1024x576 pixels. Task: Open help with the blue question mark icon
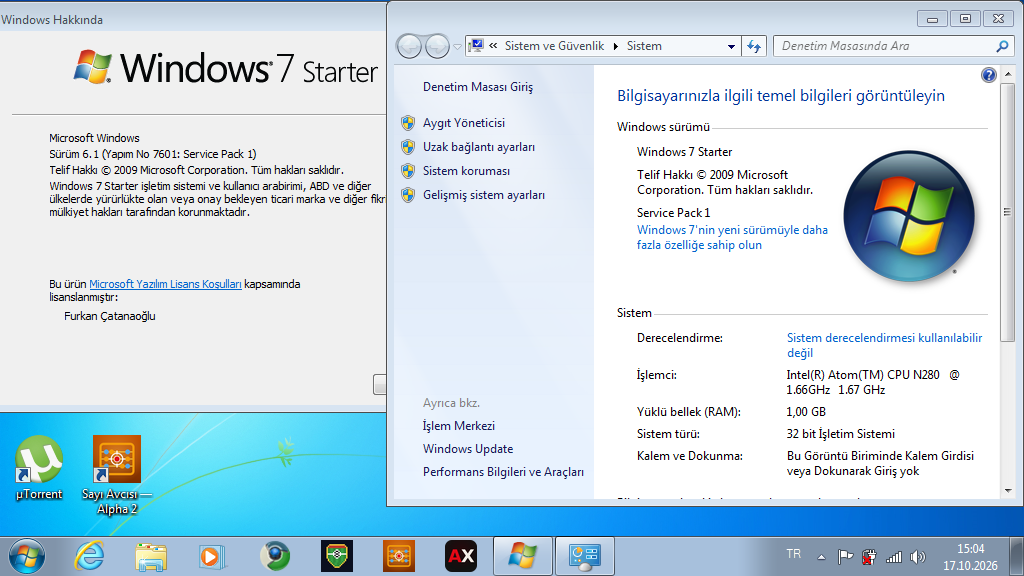click(989, 75)
